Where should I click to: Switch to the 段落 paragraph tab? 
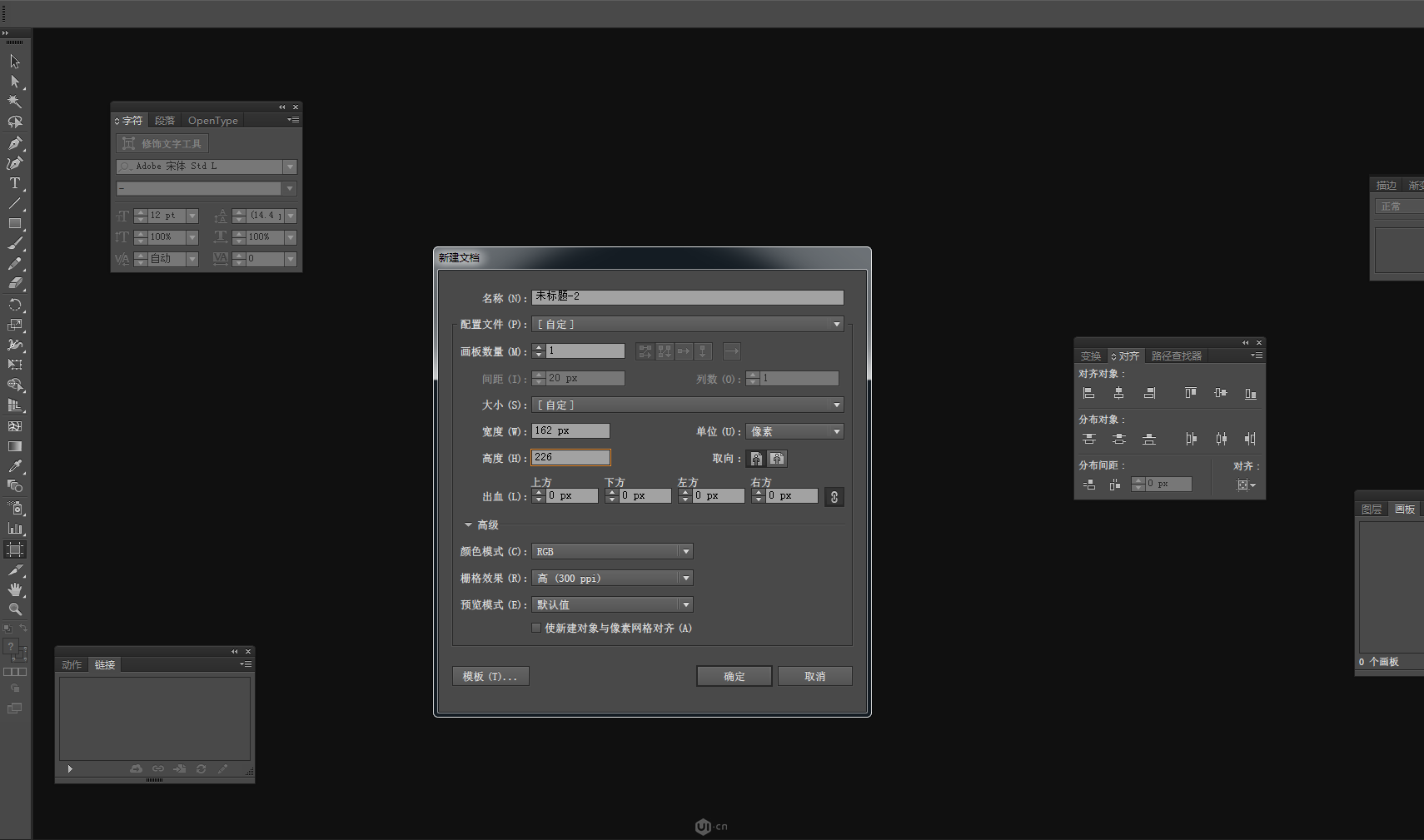point(165,121)
